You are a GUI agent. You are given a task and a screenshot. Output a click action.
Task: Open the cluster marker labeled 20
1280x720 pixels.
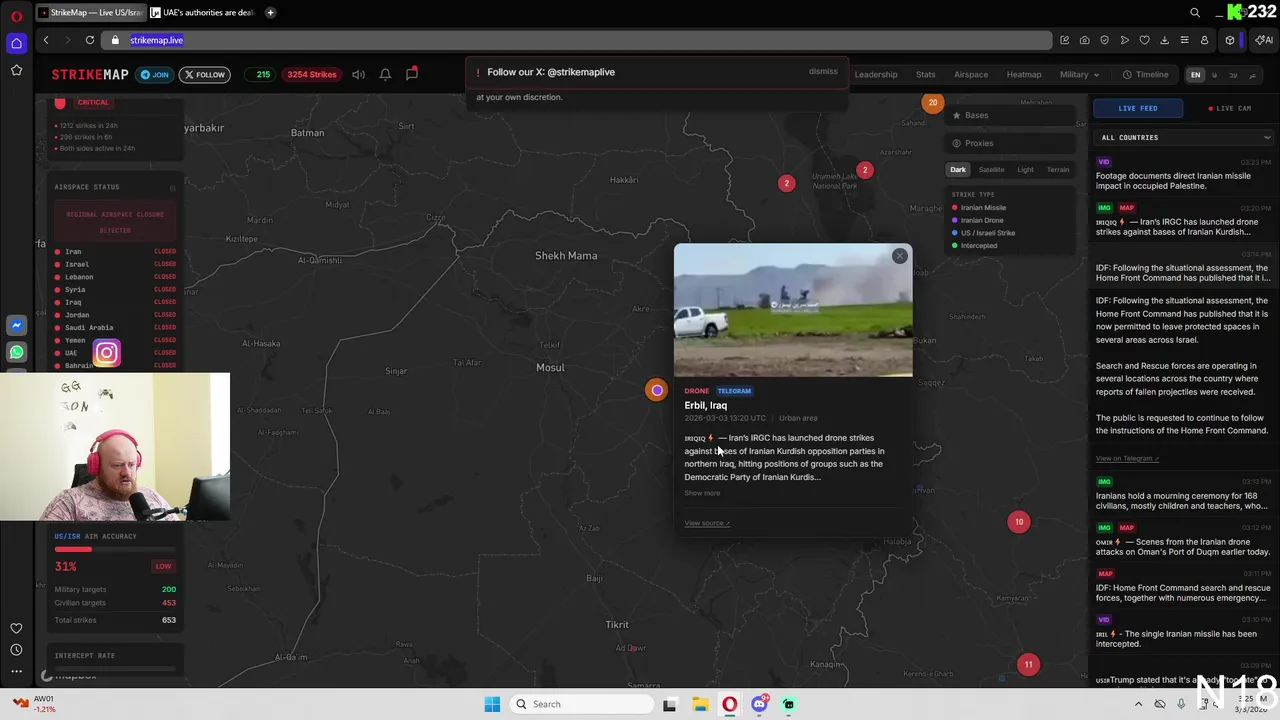point(932,102)
